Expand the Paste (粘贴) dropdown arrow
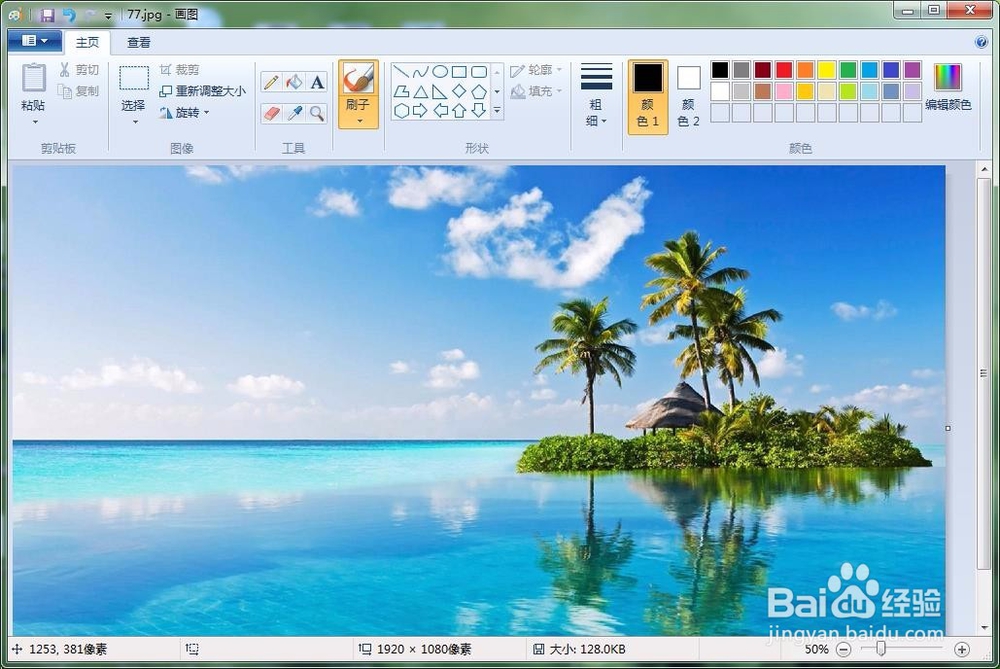Viewport: 1000px width, 669px height. click(35, 122)
